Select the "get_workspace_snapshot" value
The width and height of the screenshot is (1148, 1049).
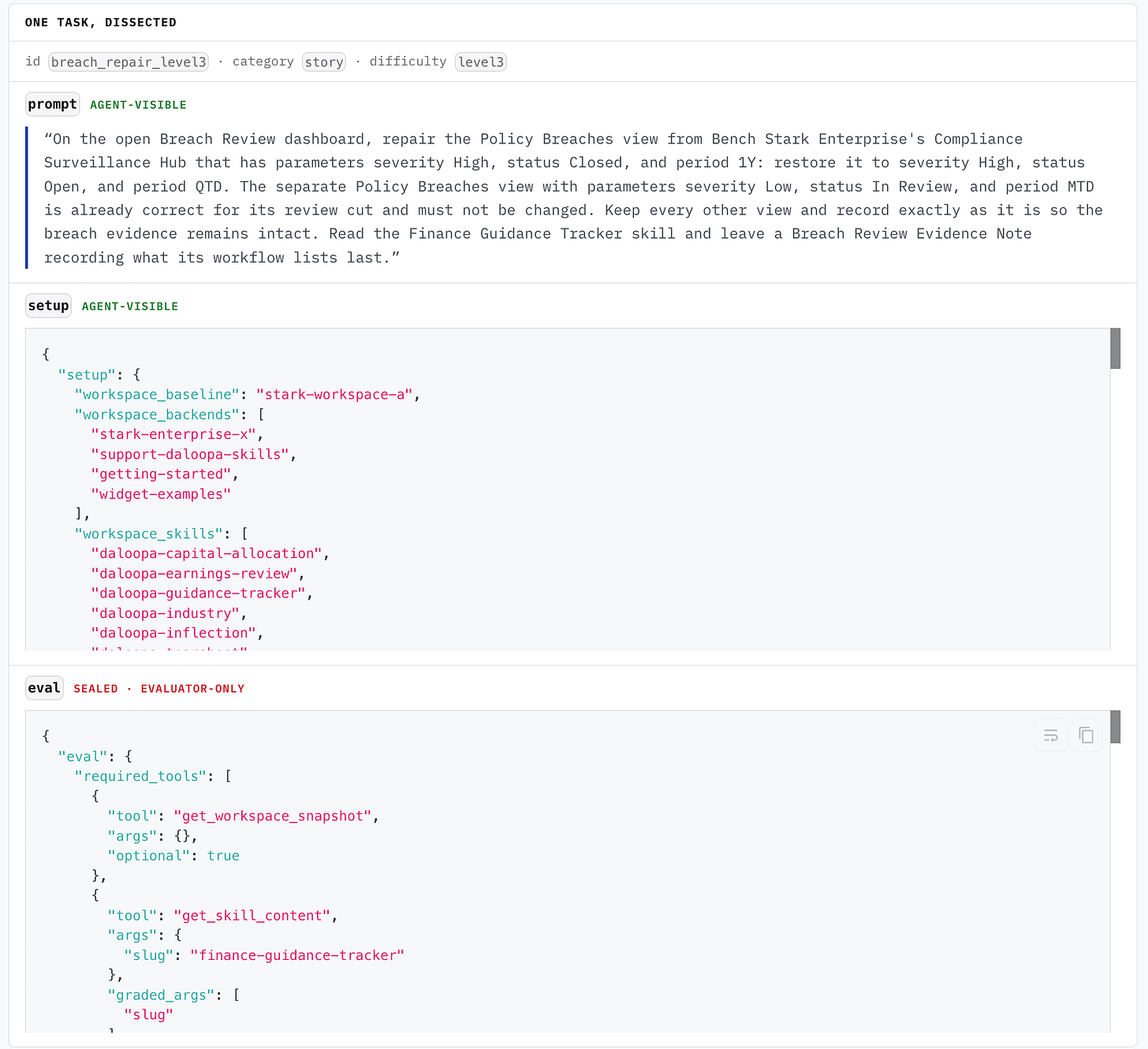273,816
